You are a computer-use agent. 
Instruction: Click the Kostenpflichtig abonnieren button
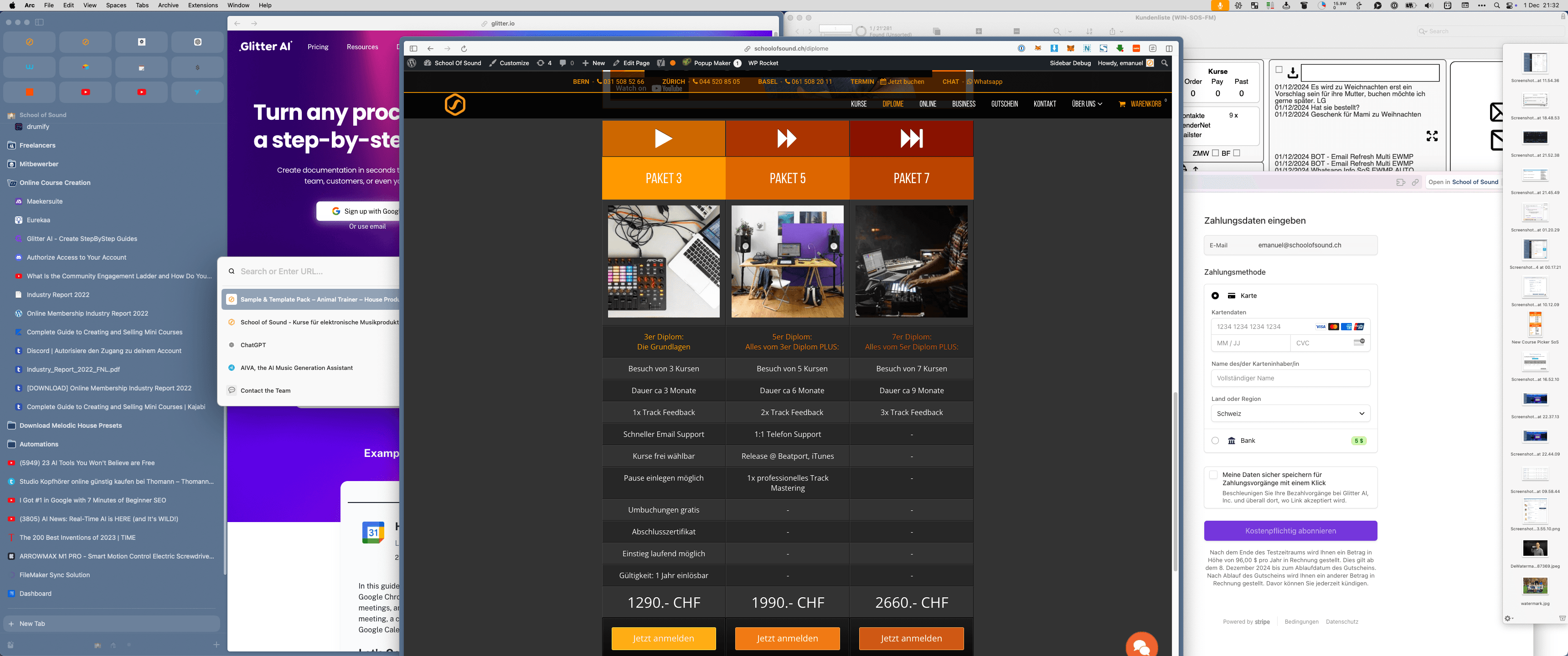coord(1290,531)
